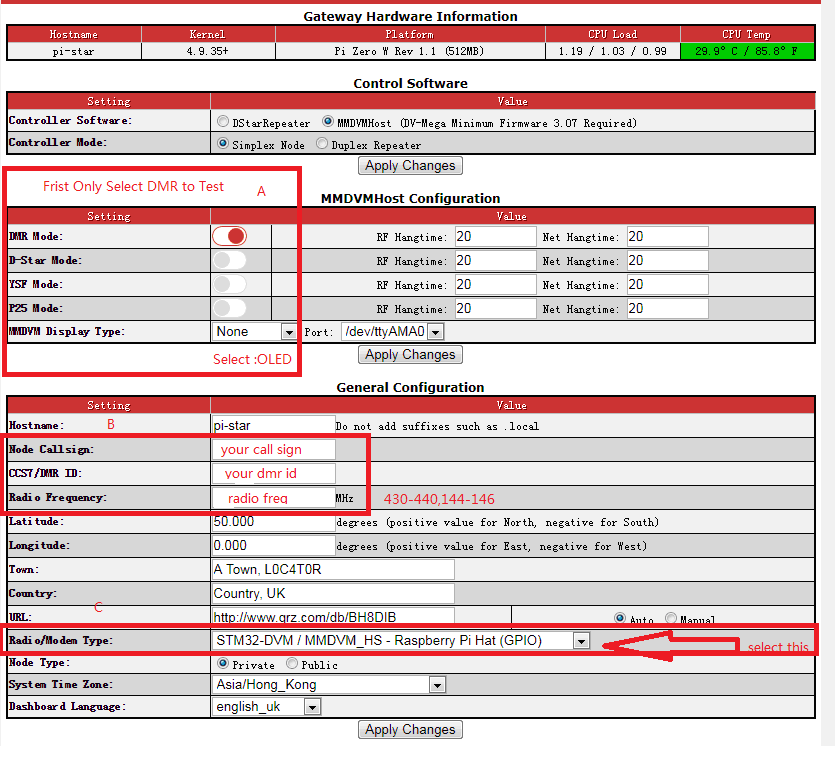
Task: Edit the D-Star Net Hangtime field
Action: 668,260
